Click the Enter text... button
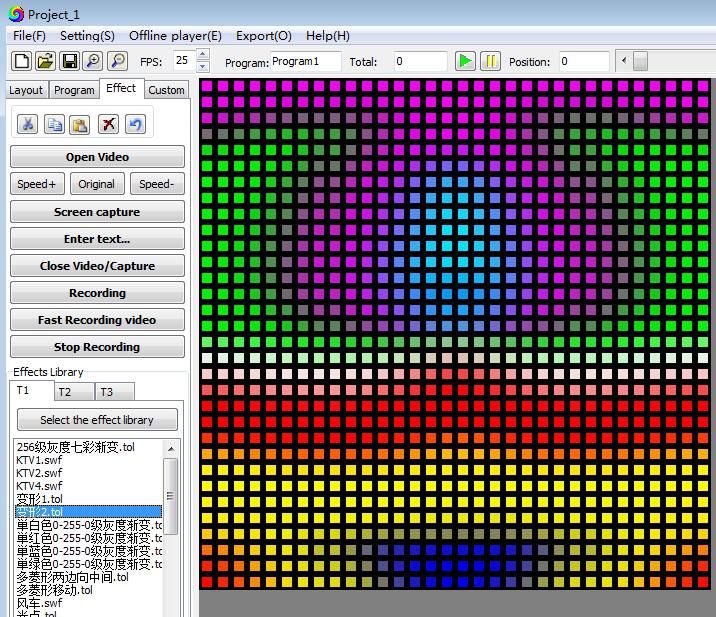Image resolution: width=716 pixels, height=617 pixels. (x=97, y=238)
